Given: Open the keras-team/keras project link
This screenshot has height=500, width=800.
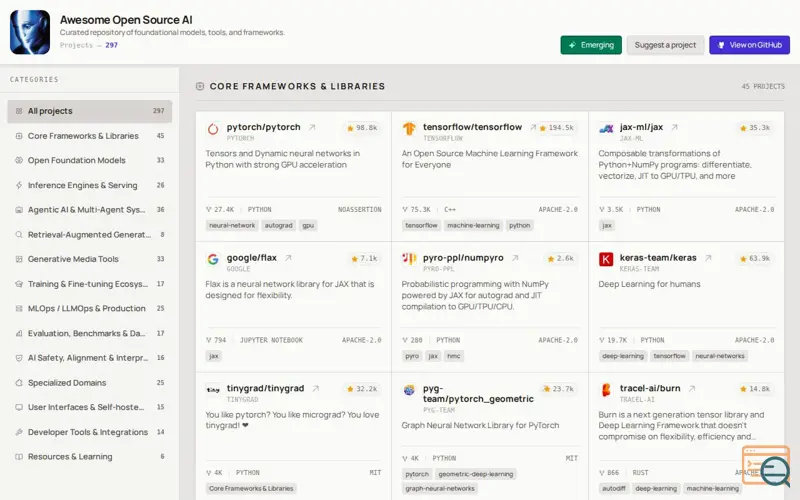Looking at the screenshot, I should (658, 258).
